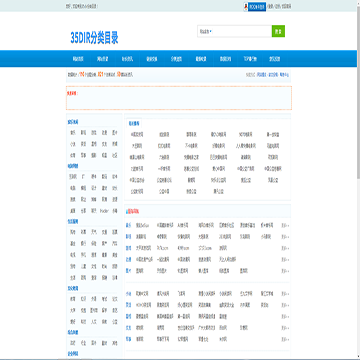This screenshot has width=360, height=360.
Task: Open the 网站首页 navigation item
Action: click(78, 59)
